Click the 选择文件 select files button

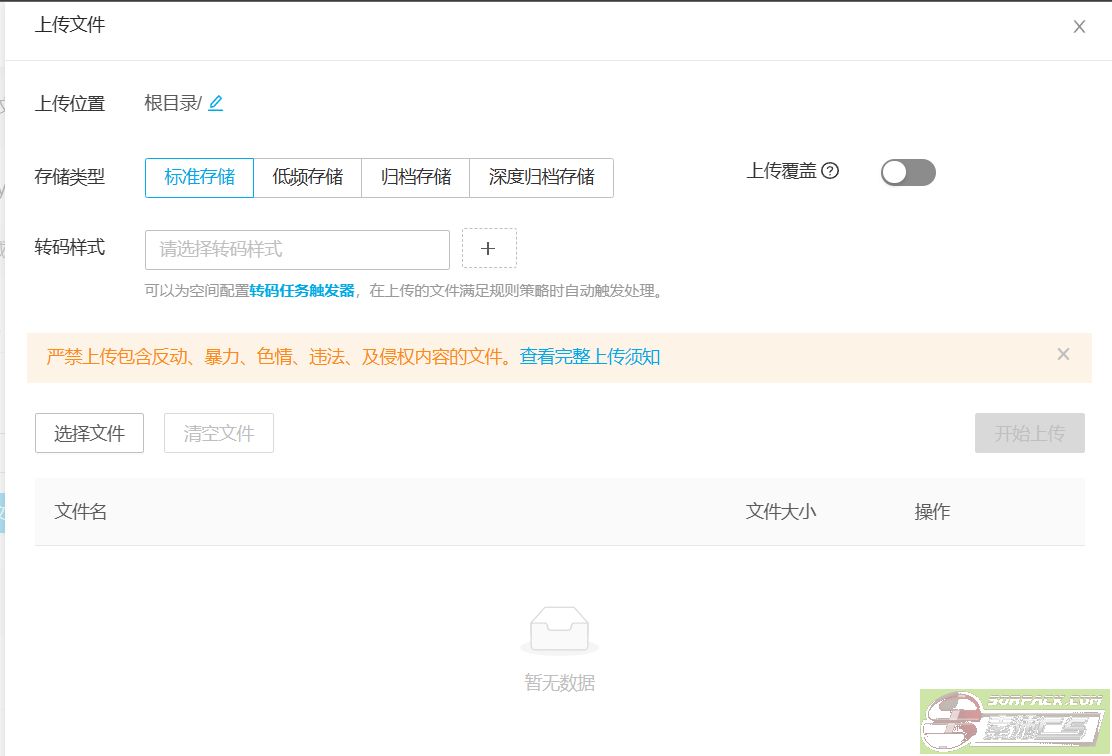89,432
